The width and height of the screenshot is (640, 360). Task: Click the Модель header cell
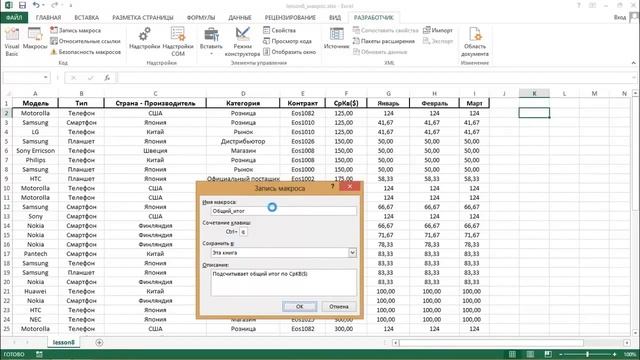coord(35,103)
